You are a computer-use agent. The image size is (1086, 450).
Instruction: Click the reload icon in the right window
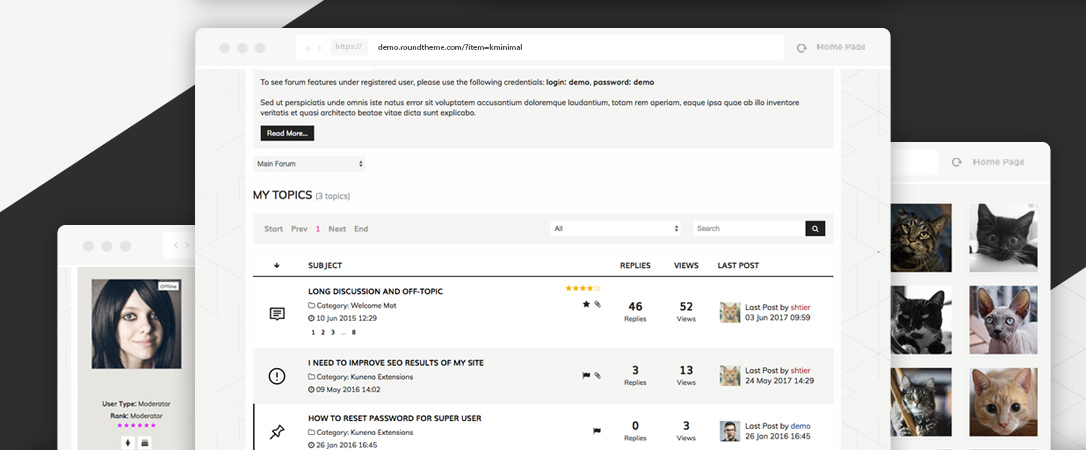click(x=956, y=162)
